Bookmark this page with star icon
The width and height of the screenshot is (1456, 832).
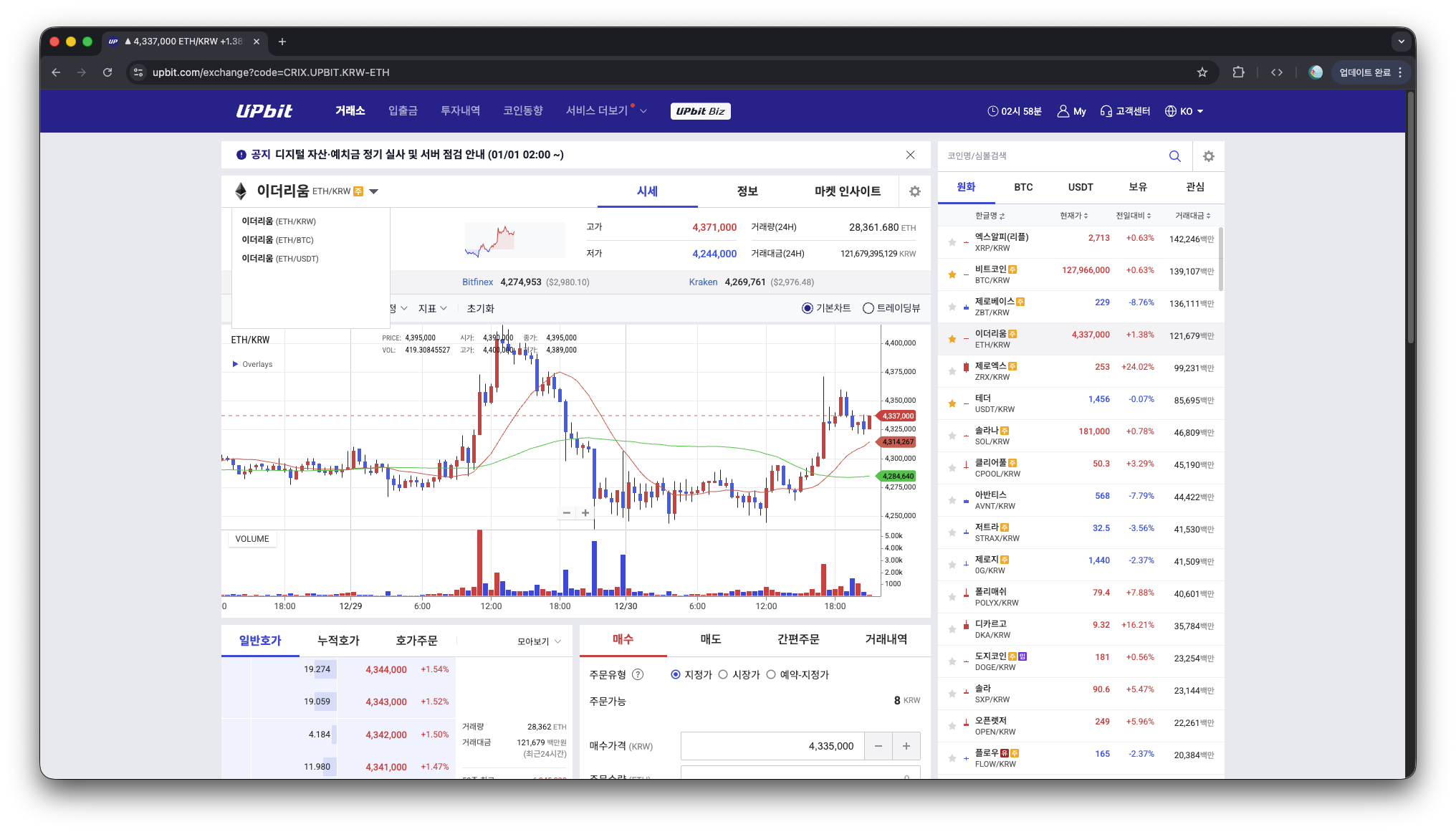tap(1202, 72)
